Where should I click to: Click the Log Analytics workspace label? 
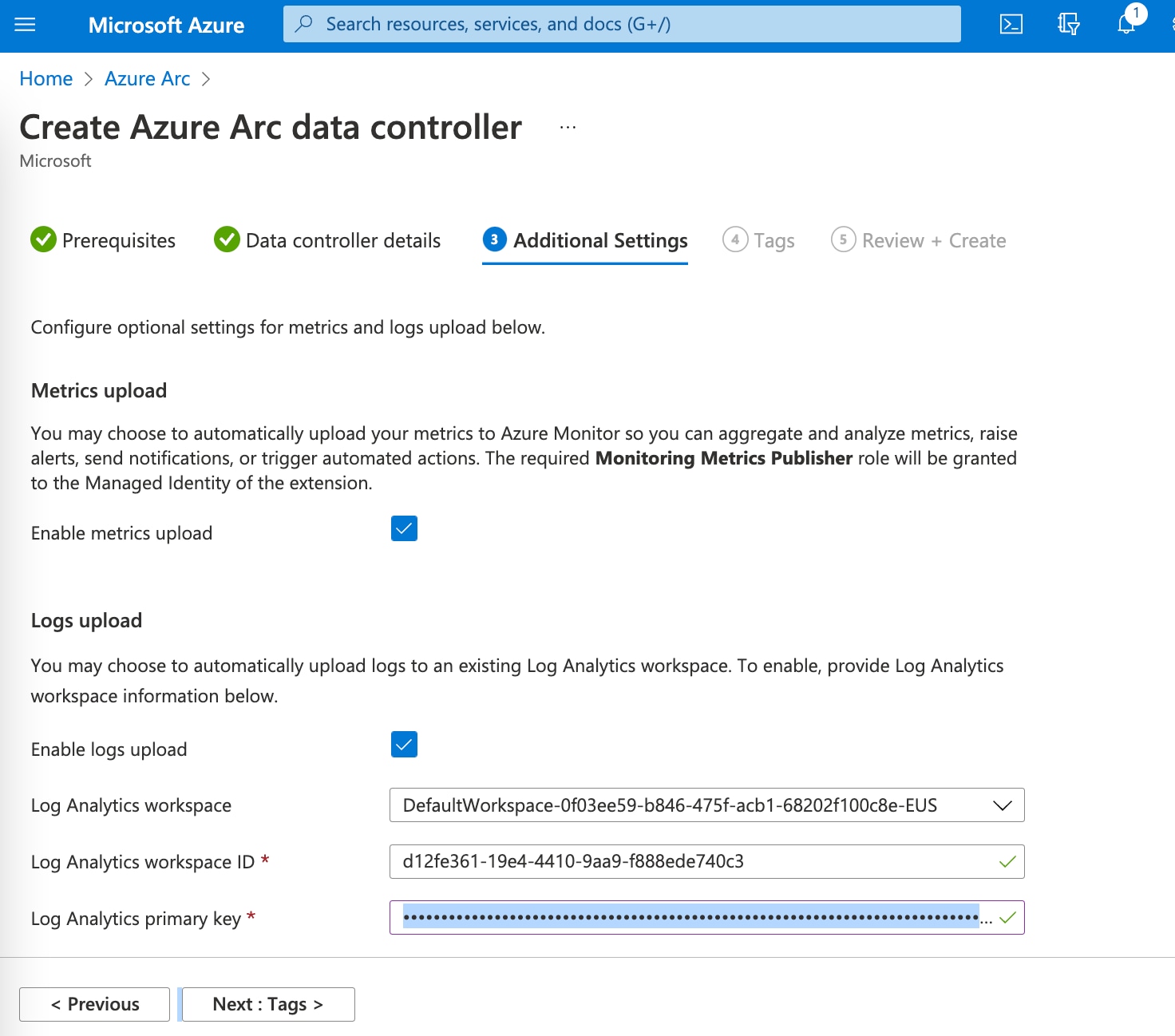131,805
